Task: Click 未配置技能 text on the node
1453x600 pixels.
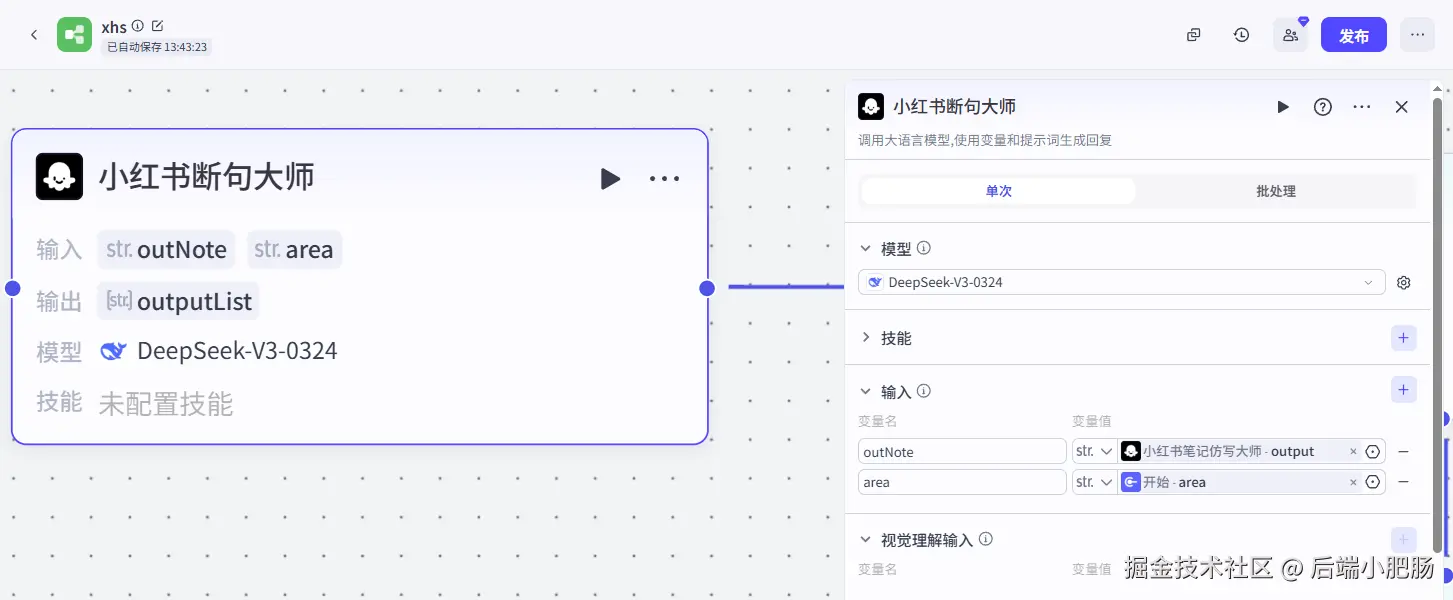Action: pyautogui.click(x=165, y=404)
